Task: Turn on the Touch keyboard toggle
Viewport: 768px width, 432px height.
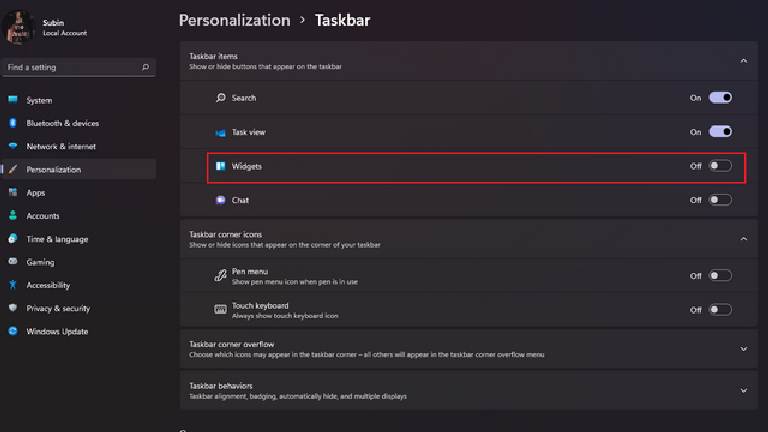Action: click(720, 310)
